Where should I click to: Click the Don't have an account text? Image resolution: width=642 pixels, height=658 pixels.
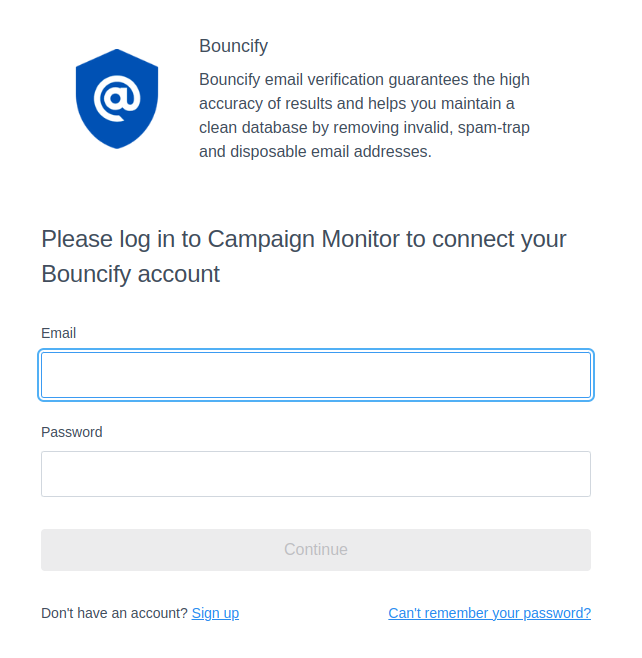[114, 613]
